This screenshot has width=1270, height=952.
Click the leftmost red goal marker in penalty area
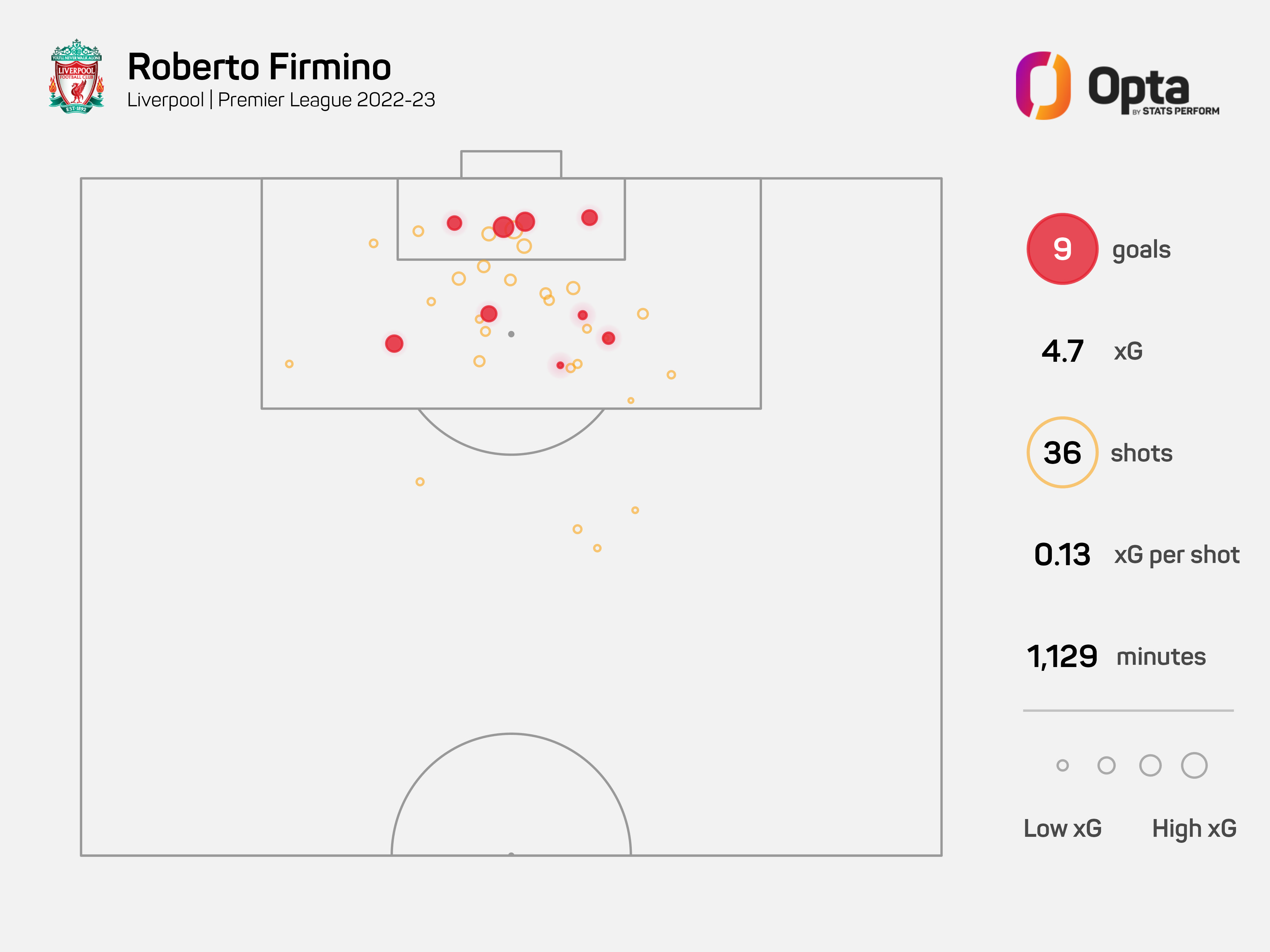pos(394,344)
